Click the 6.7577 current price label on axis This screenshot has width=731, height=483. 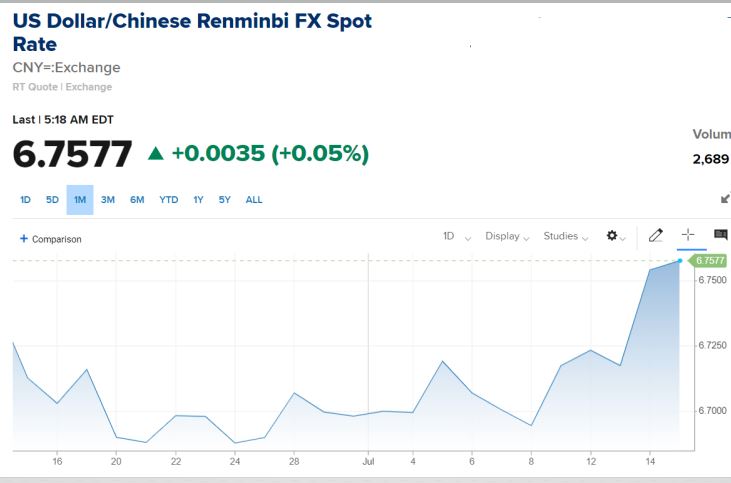(x=709, y=260)
